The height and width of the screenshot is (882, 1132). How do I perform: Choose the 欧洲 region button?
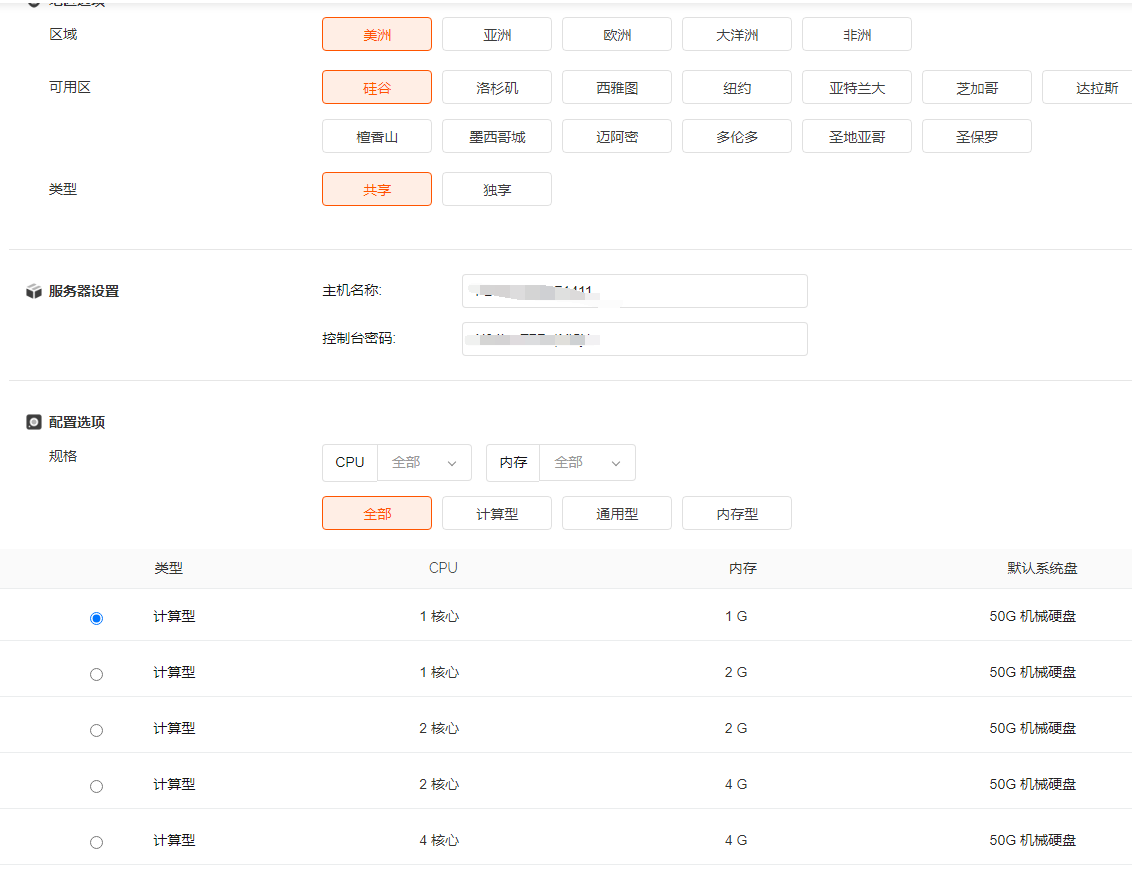tap(617, 35)
